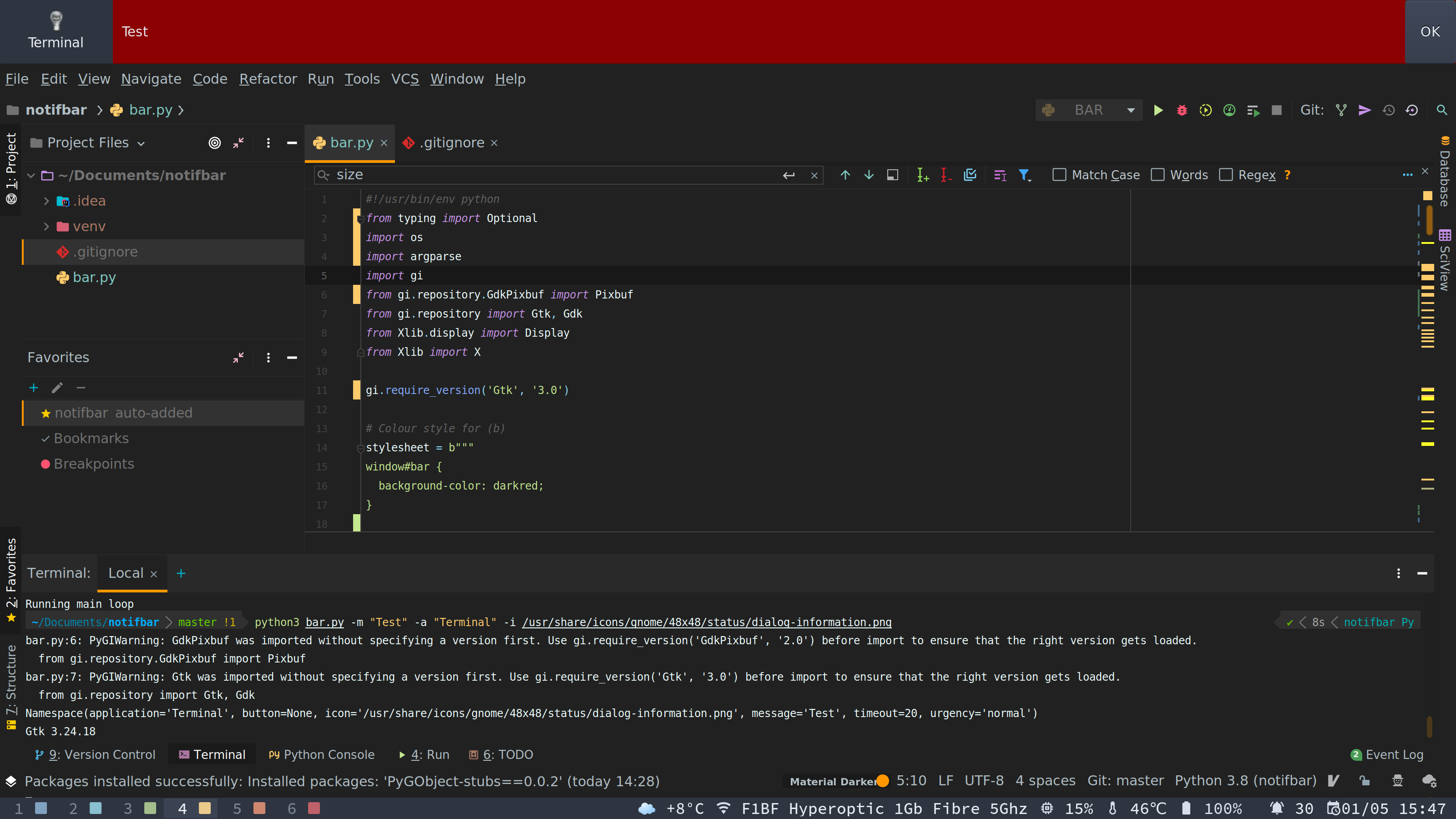The width and height of the screenshot is (1456, 819).
Task: Run with coverage icon in toolbar
Action: (x=1206, y=110)
